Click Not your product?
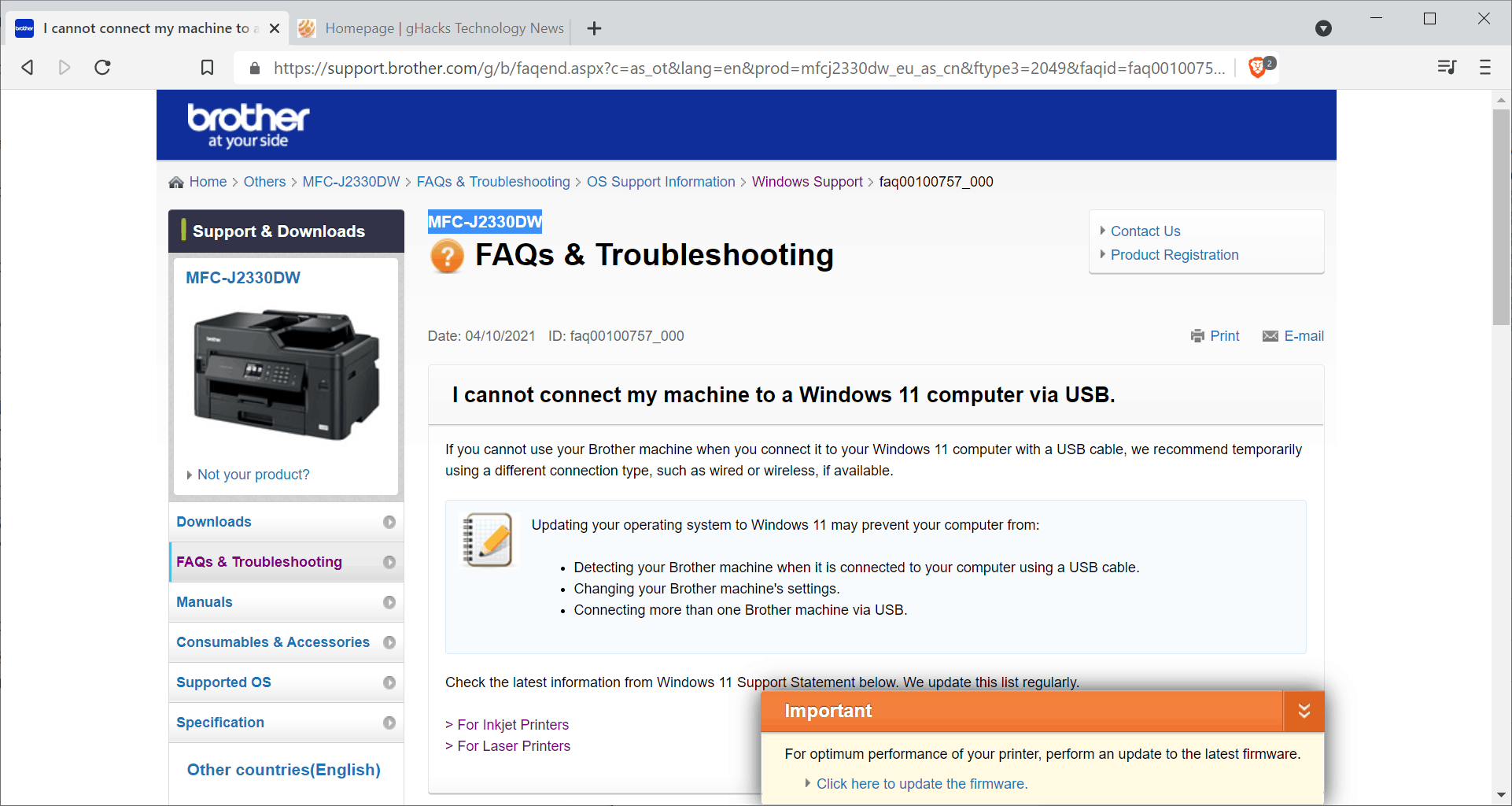The width and height of the screenshot is (1512, 806). tap(253, 474)
